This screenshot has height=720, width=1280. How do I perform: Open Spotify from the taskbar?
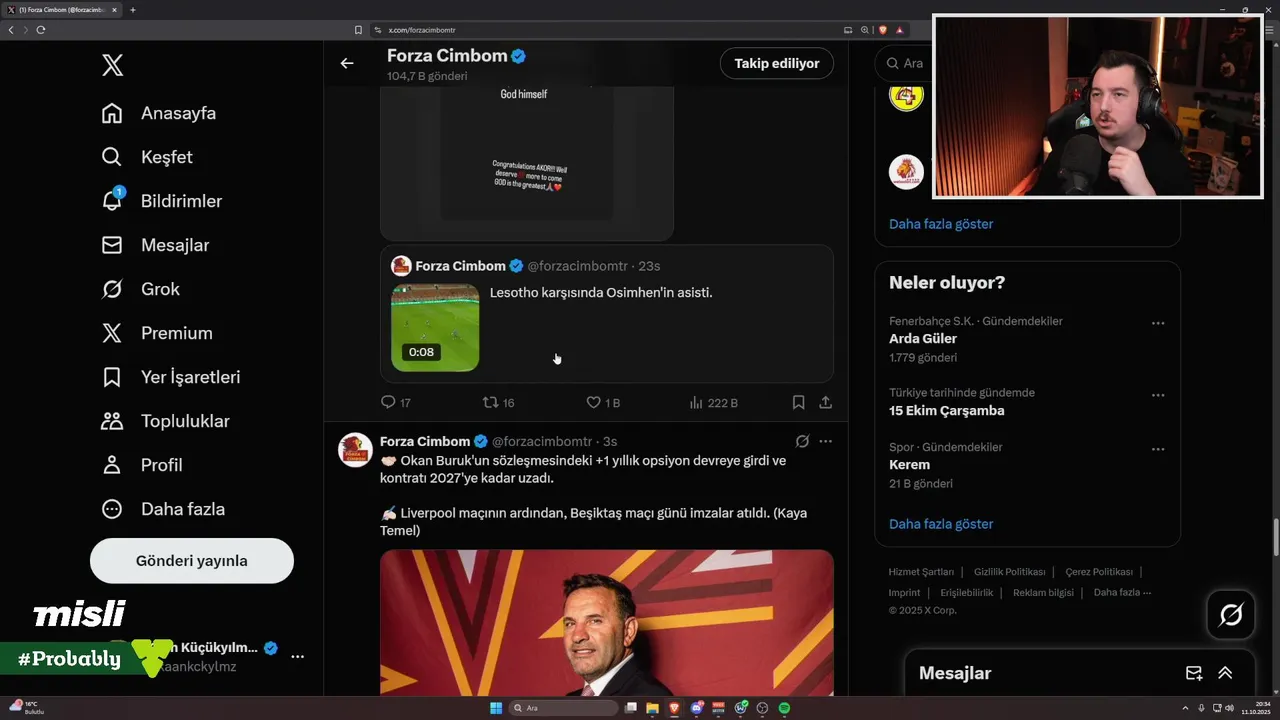785,708
